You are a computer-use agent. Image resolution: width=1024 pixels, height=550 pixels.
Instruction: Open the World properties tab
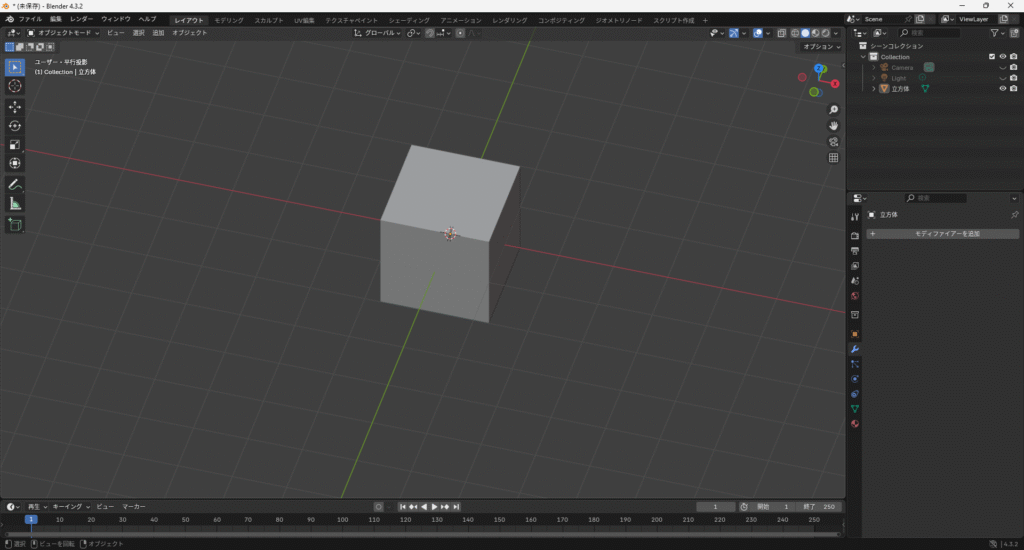pos(854,296)
